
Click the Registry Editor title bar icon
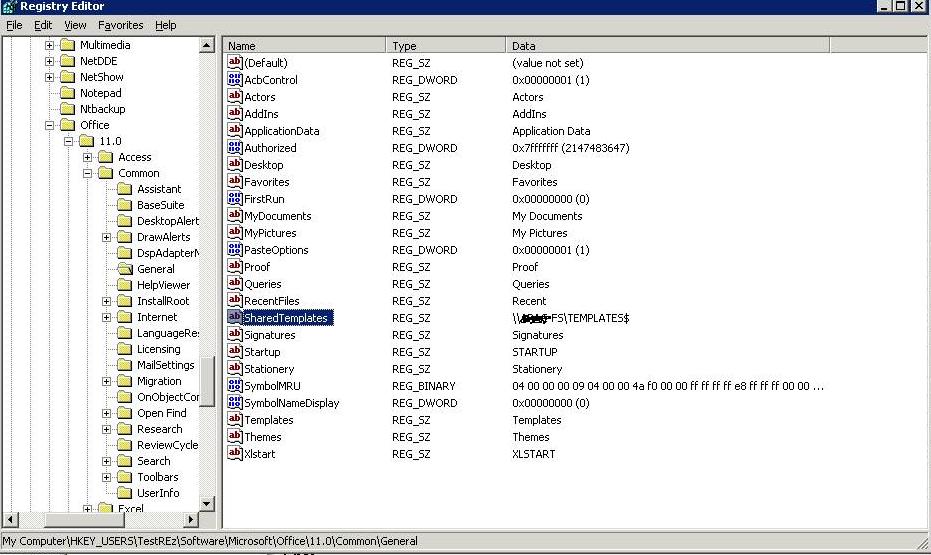(x=10, y=6)
